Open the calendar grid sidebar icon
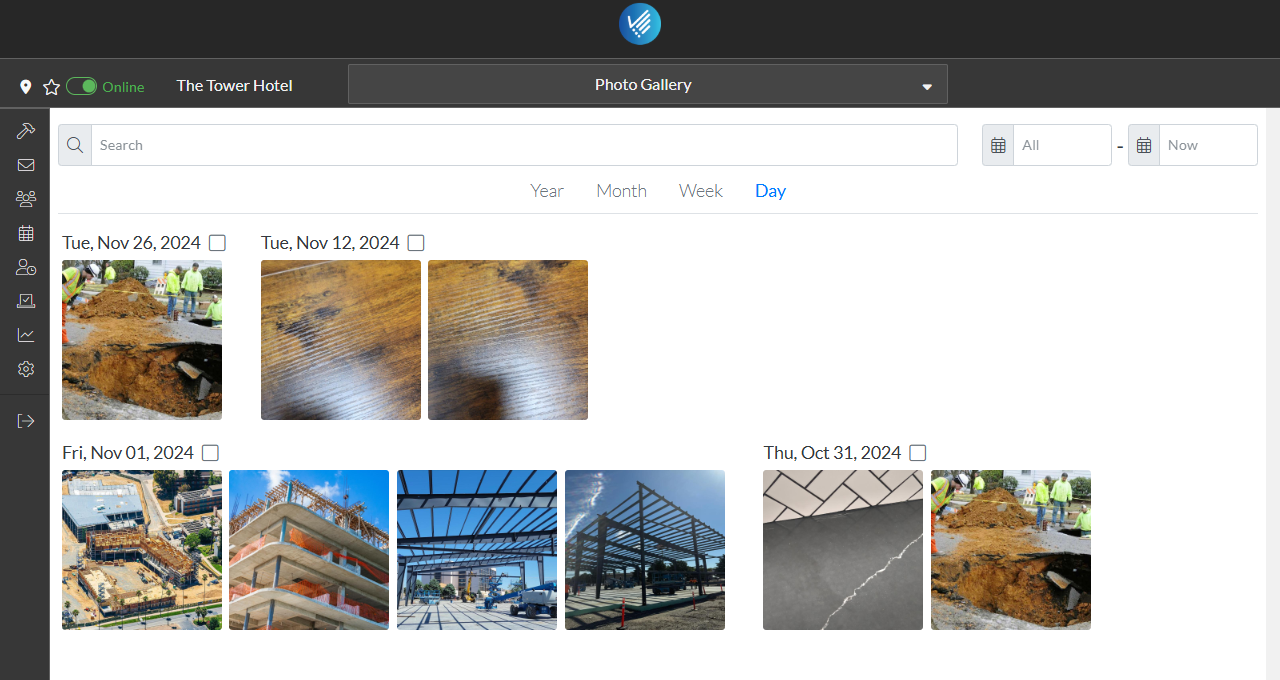Image resolution: width=1280 pixels, height=680 pixels. [x=26, y=233]
